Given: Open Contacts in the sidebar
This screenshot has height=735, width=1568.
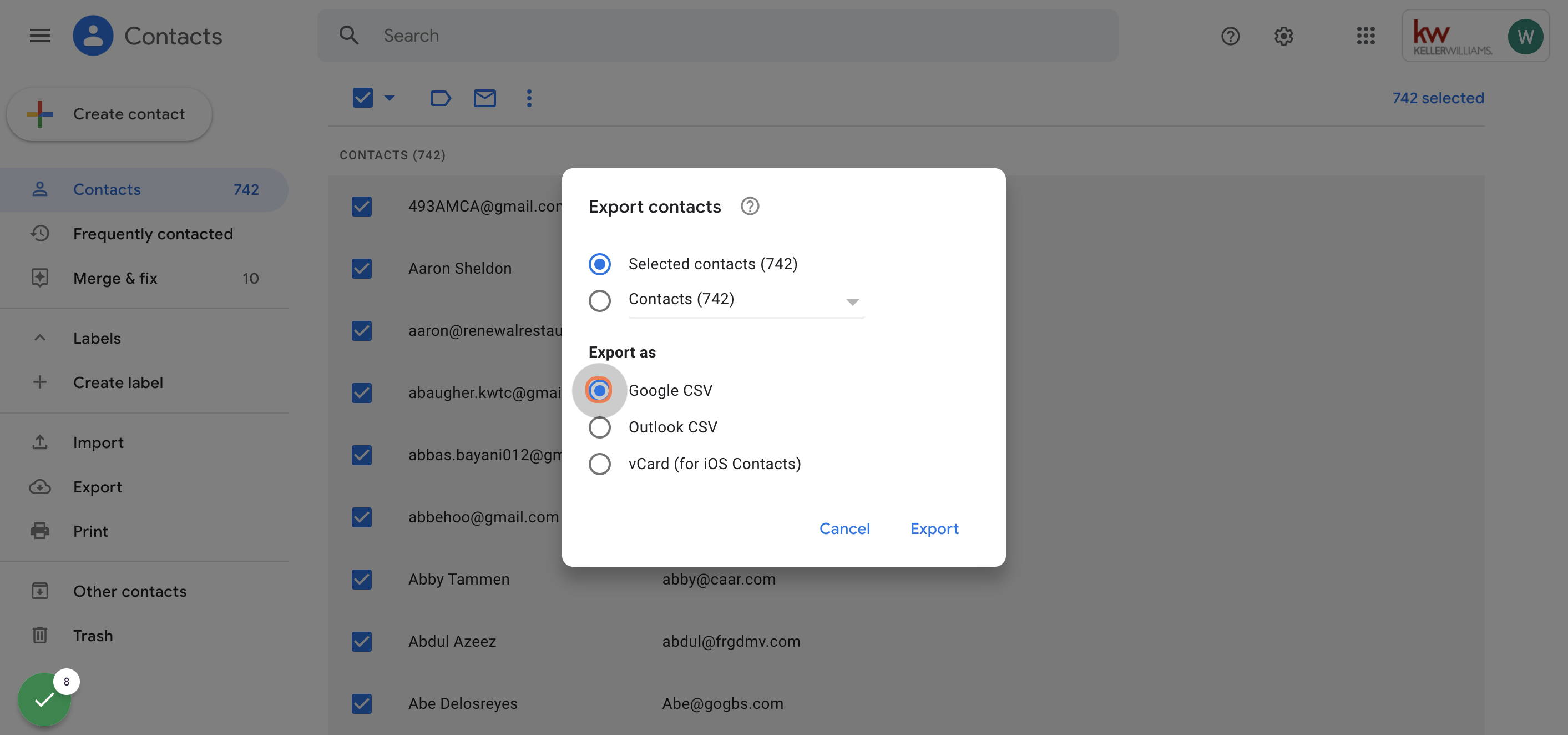Looking at the screenshot, I should 144,189.
